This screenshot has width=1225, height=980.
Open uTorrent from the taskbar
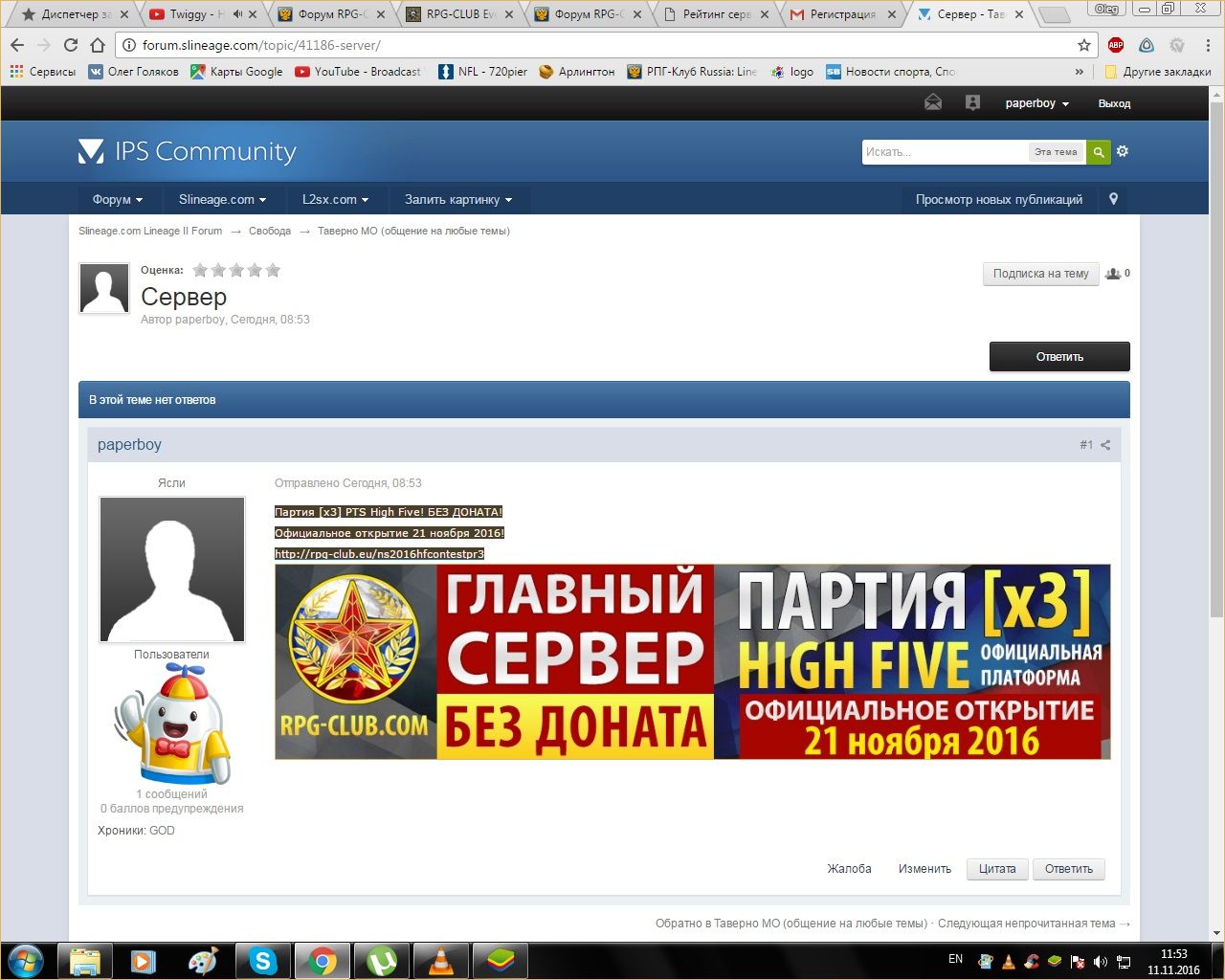tap(381, 961)
